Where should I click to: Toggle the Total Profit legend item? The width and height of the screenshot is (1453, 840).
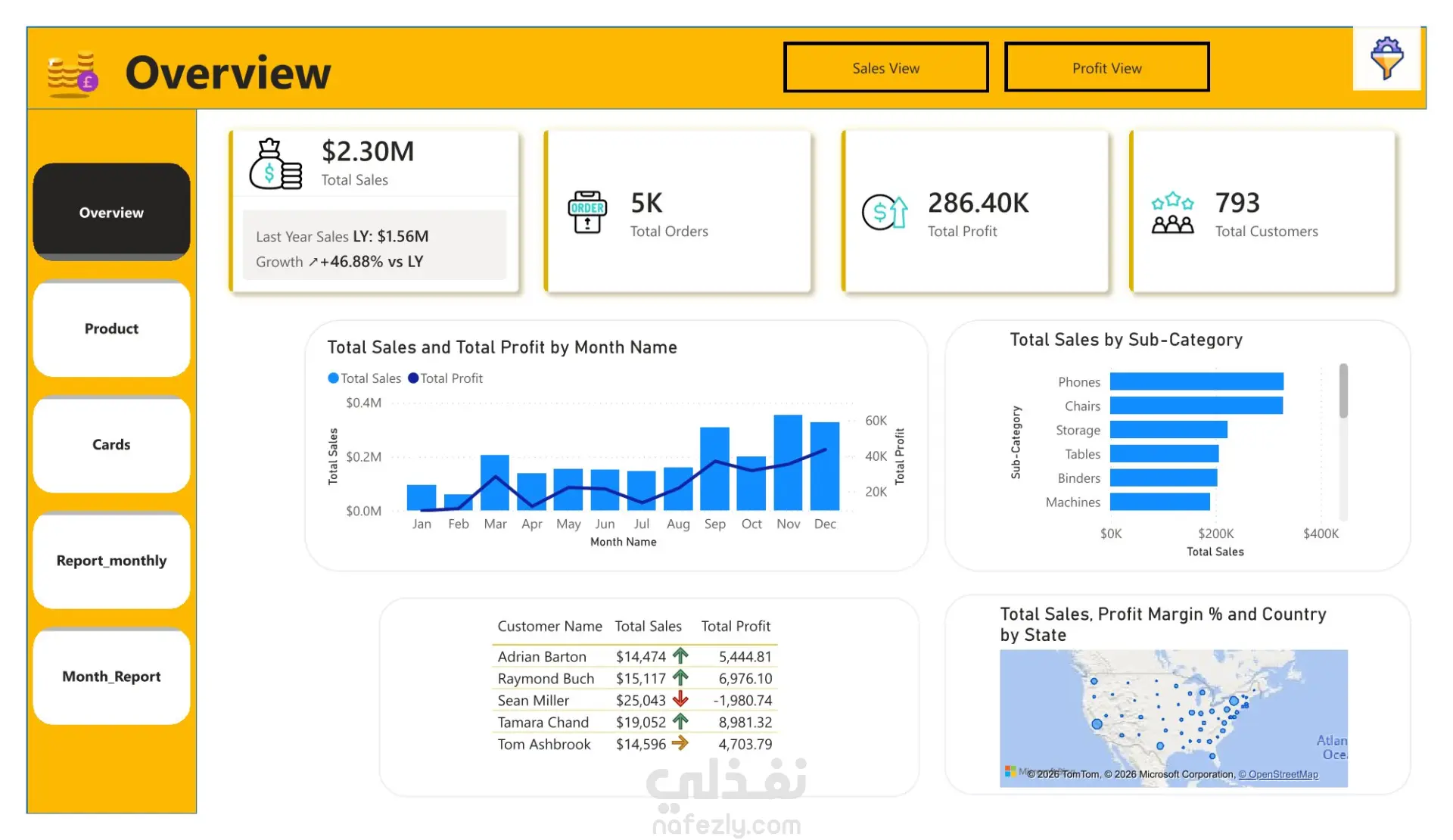(x=445, y=378)
